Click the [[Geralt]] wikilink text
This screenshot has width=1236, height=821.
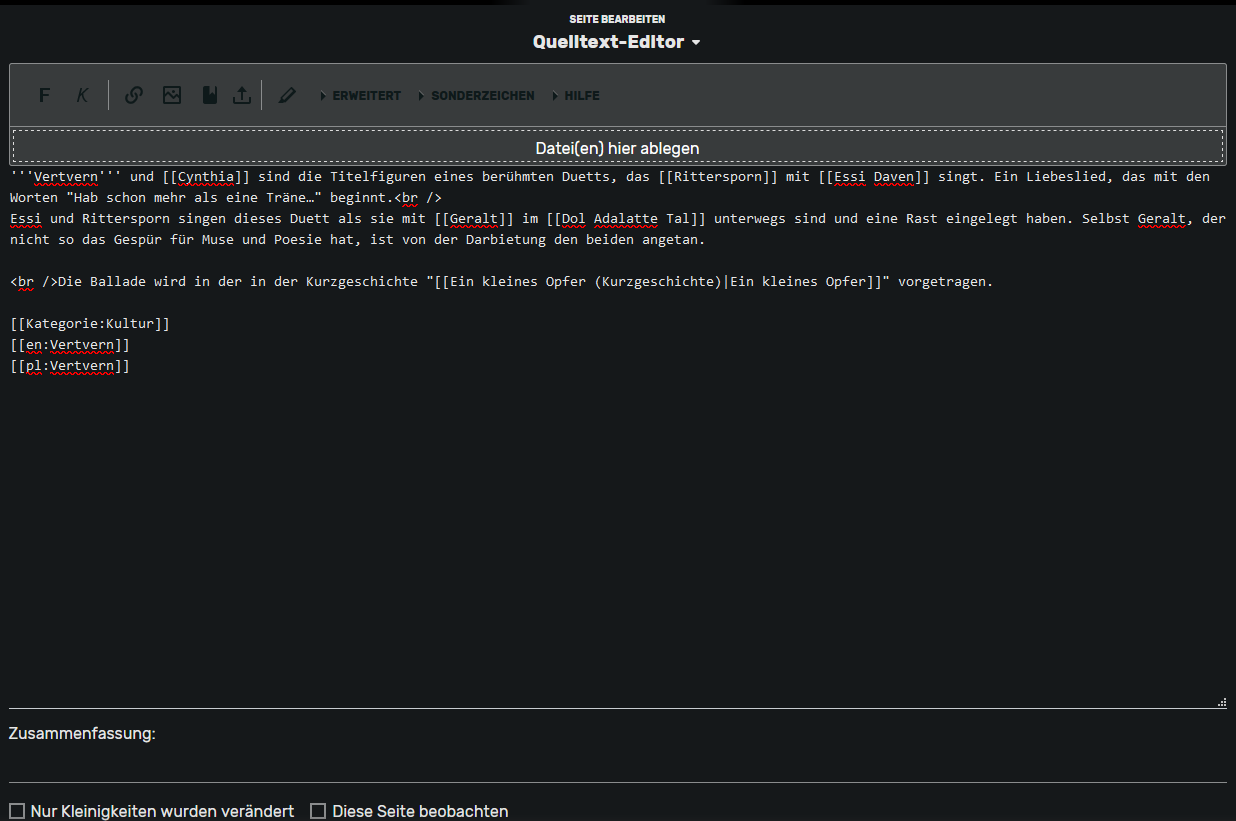474,219
